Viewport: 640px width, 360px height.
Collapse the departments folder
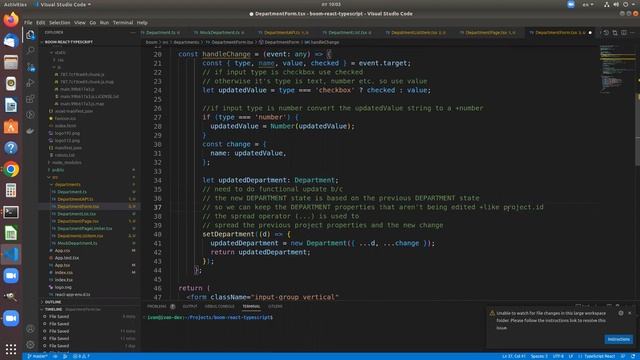pyautogui.click(x=68, y=184)
